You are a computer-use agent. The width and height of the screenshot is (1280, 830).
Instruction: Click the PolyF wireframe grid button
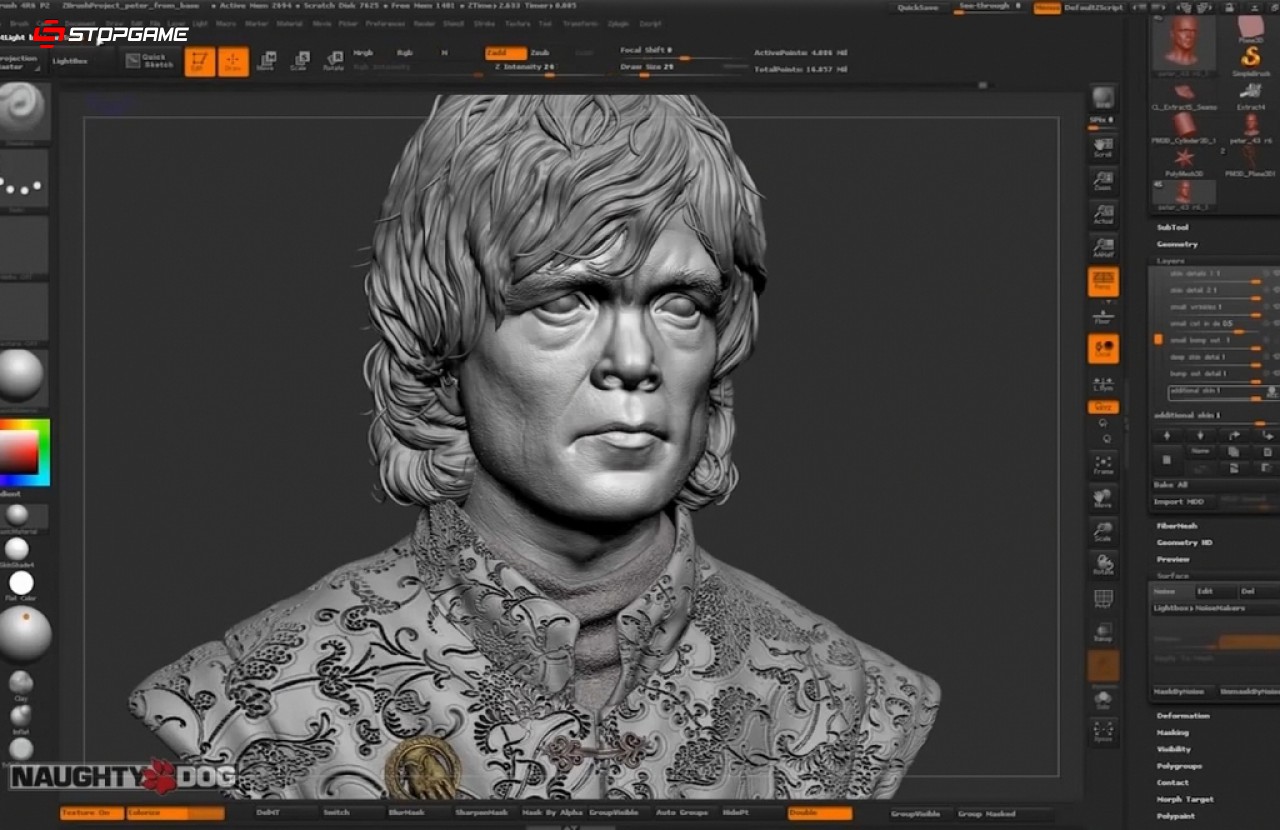[1103, 598]
